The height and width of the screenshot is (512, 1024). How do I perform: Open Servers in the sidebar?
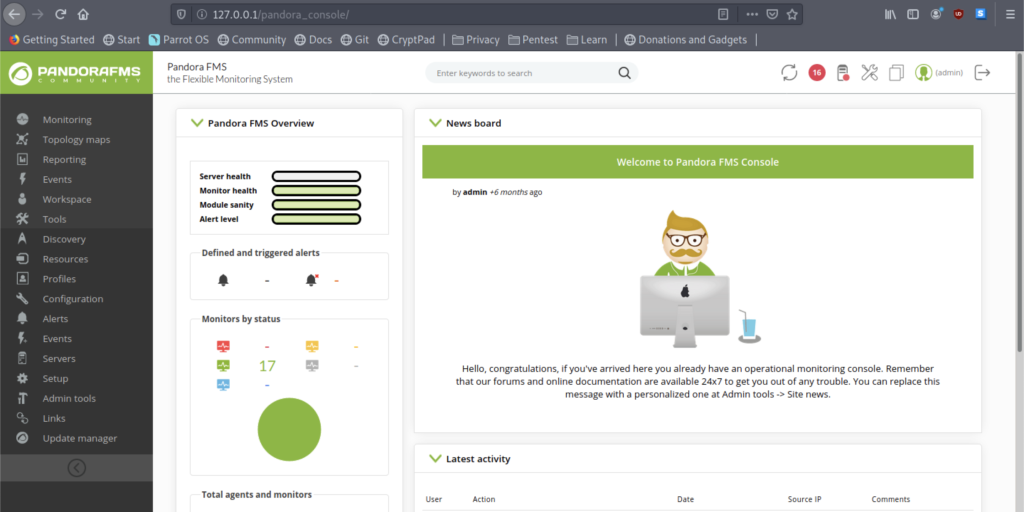click(59, 359)
